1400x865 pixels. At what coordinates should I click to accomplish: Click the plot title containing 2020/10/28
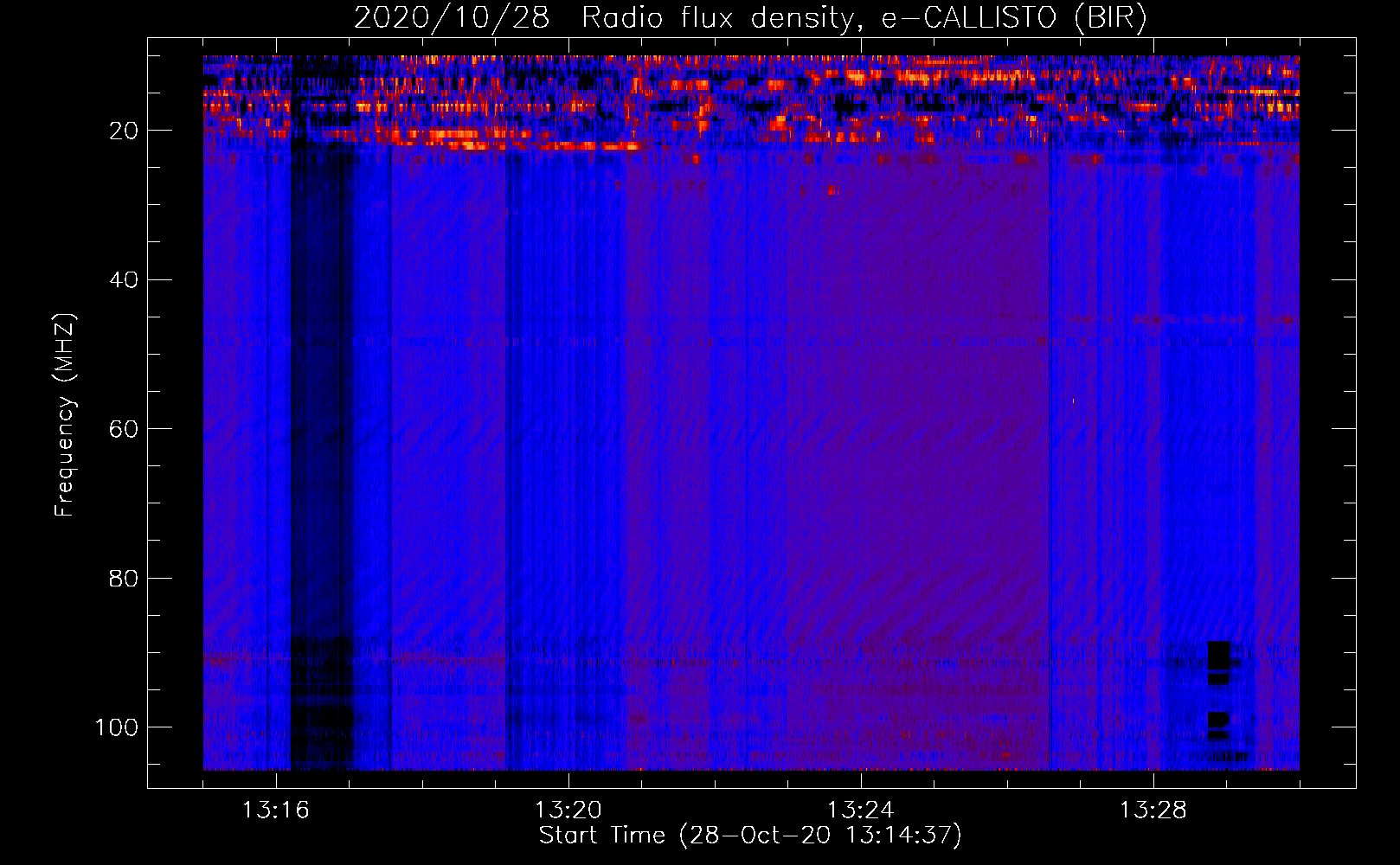(x=750, y=17)
